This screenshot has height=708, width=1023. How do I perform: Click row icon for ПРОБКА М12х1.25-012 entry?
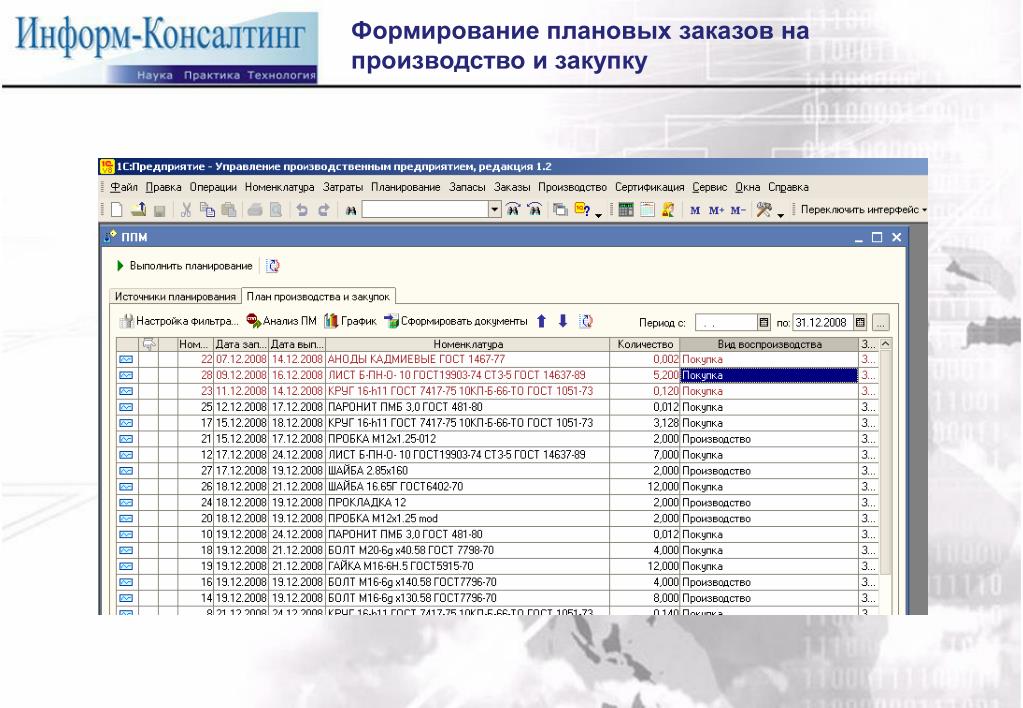tap(126, 439)
